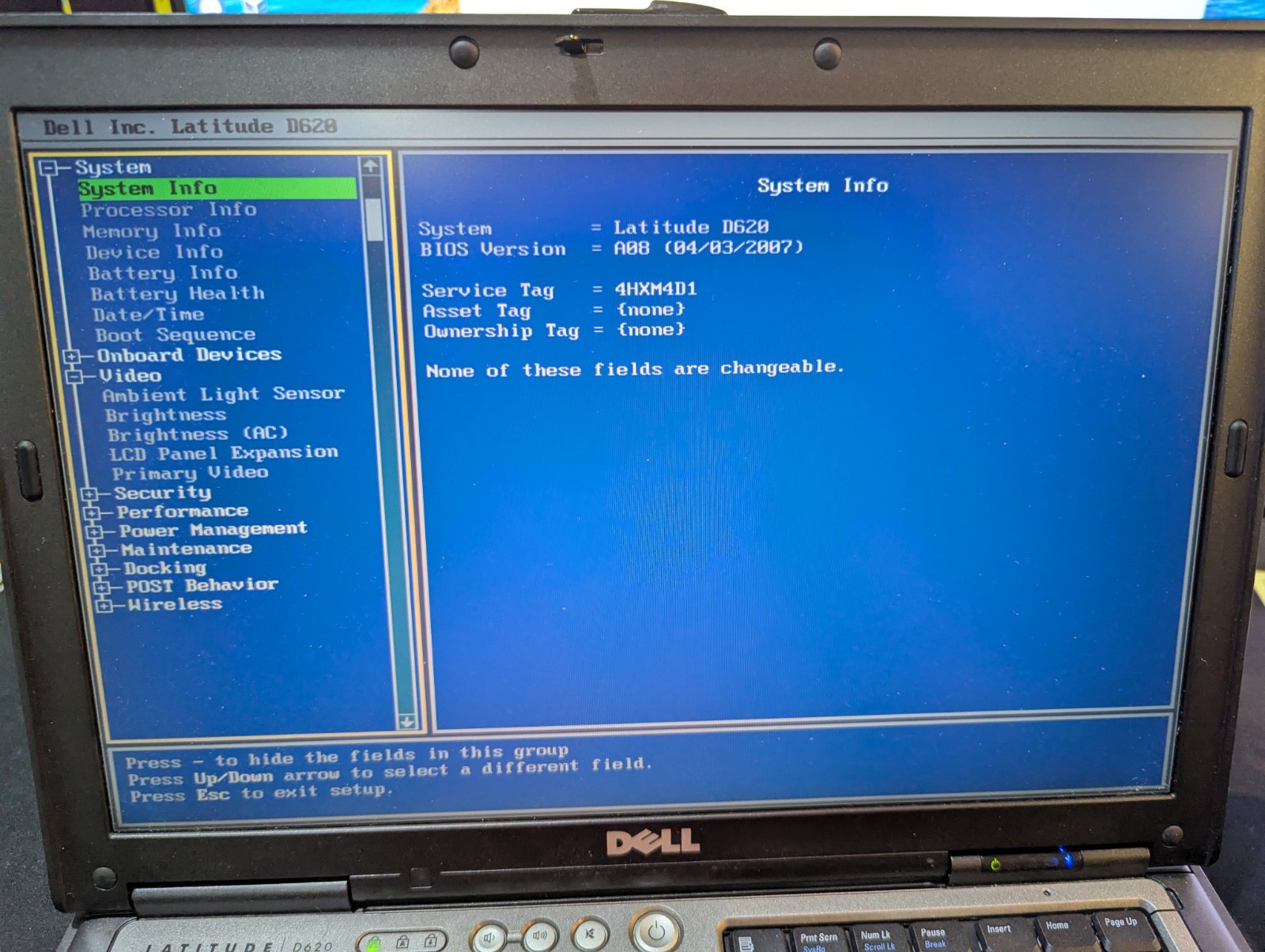
Task: Select the Ambient Light Sensor entry
Action: click(x=224, y=395)
